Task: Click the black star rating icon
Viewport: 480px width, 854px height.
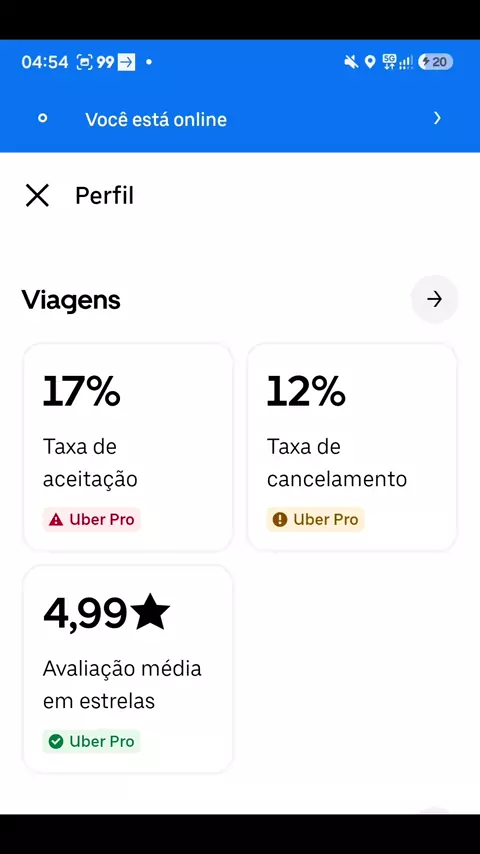Action: tap(151, 612)
